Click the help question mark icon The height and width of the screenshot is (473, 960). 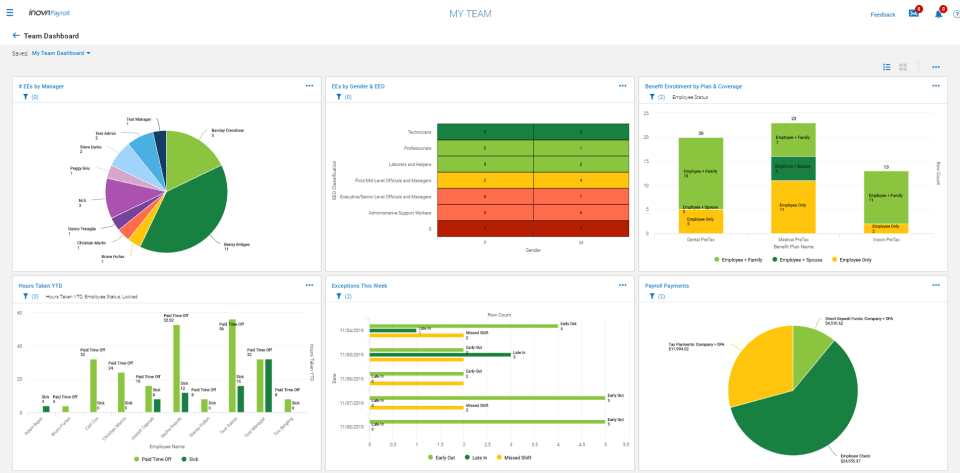tap(956, 14)
